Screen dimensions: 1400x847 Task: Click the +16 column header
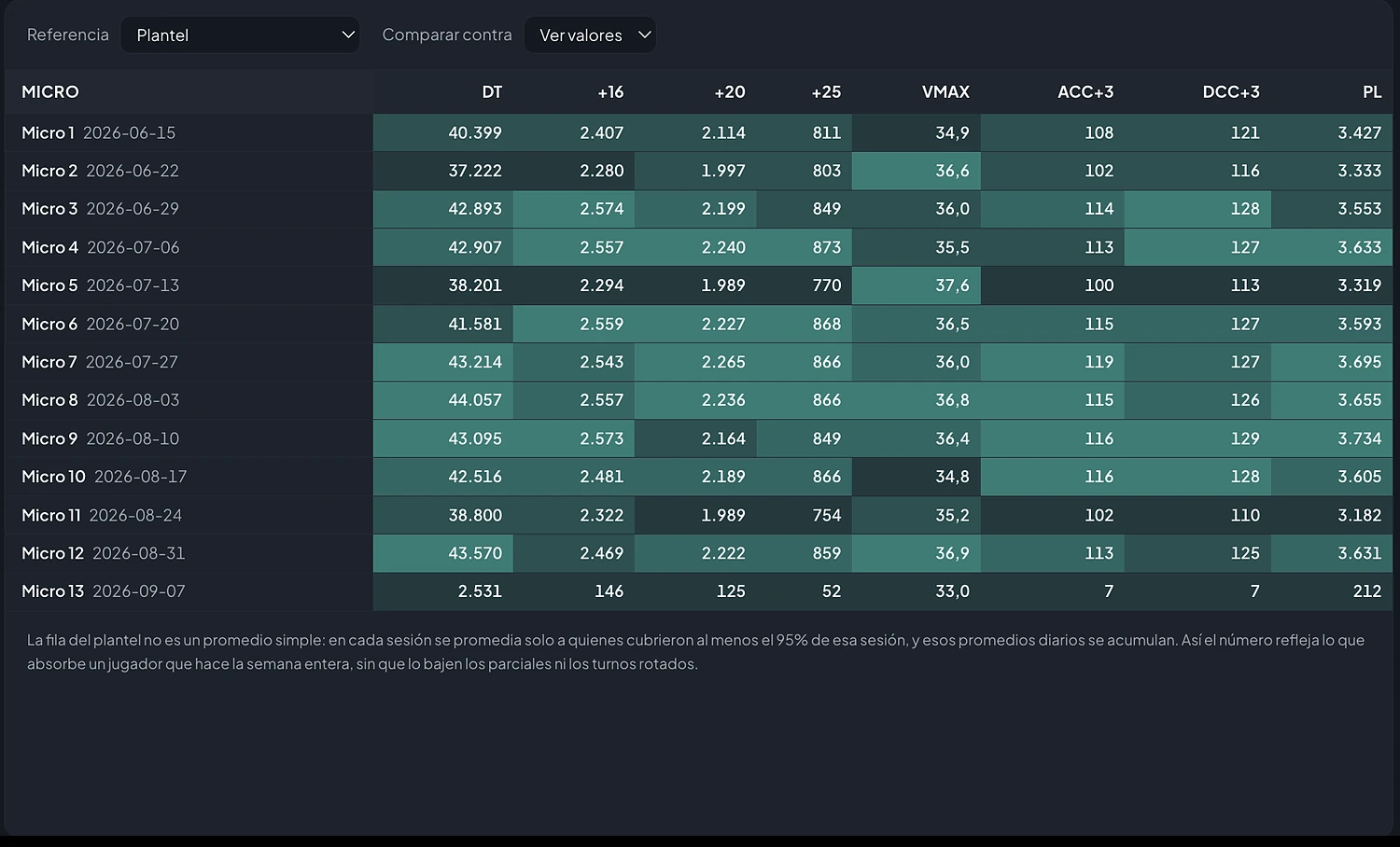[x=610, y=91]
